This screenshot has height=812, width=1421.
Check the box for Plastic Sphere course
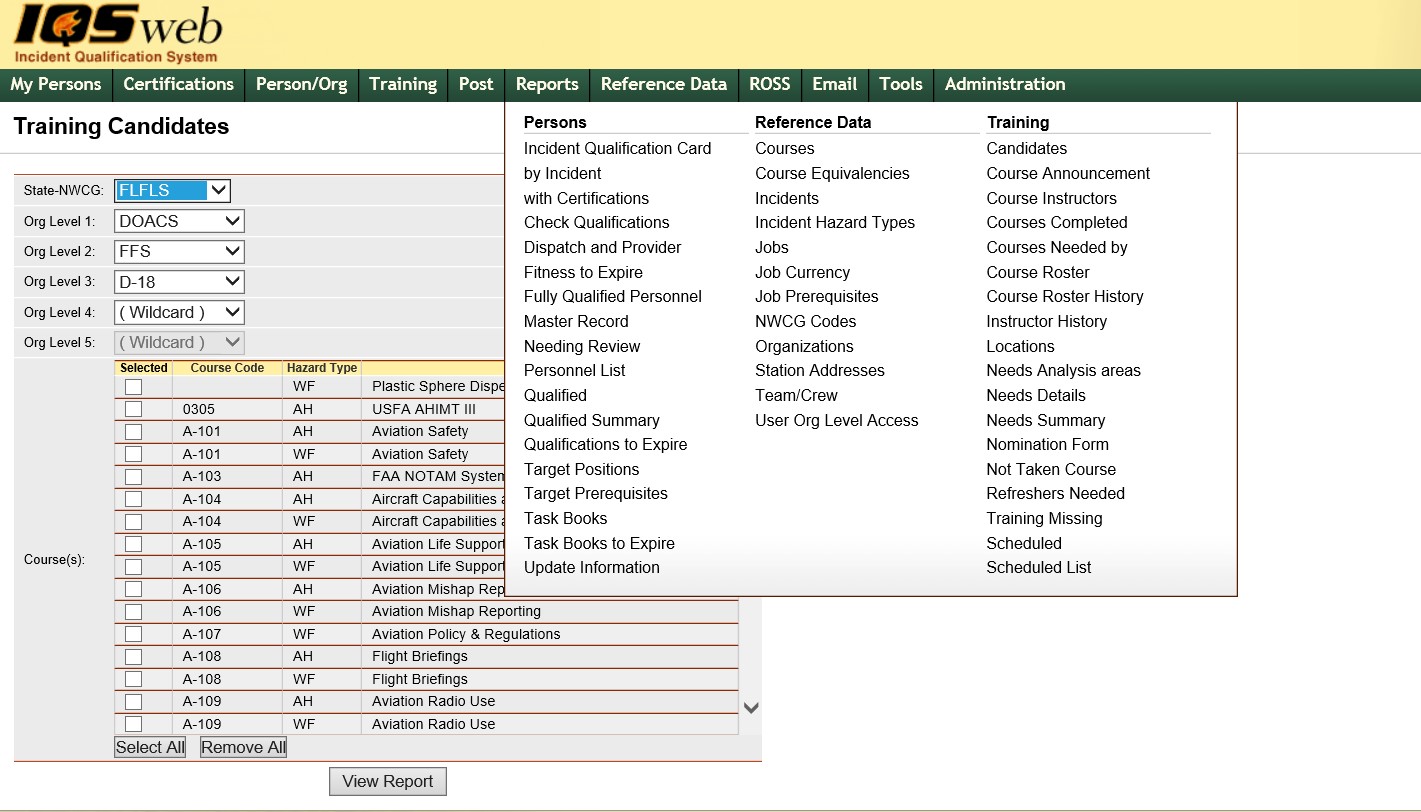tap(133, 387)
